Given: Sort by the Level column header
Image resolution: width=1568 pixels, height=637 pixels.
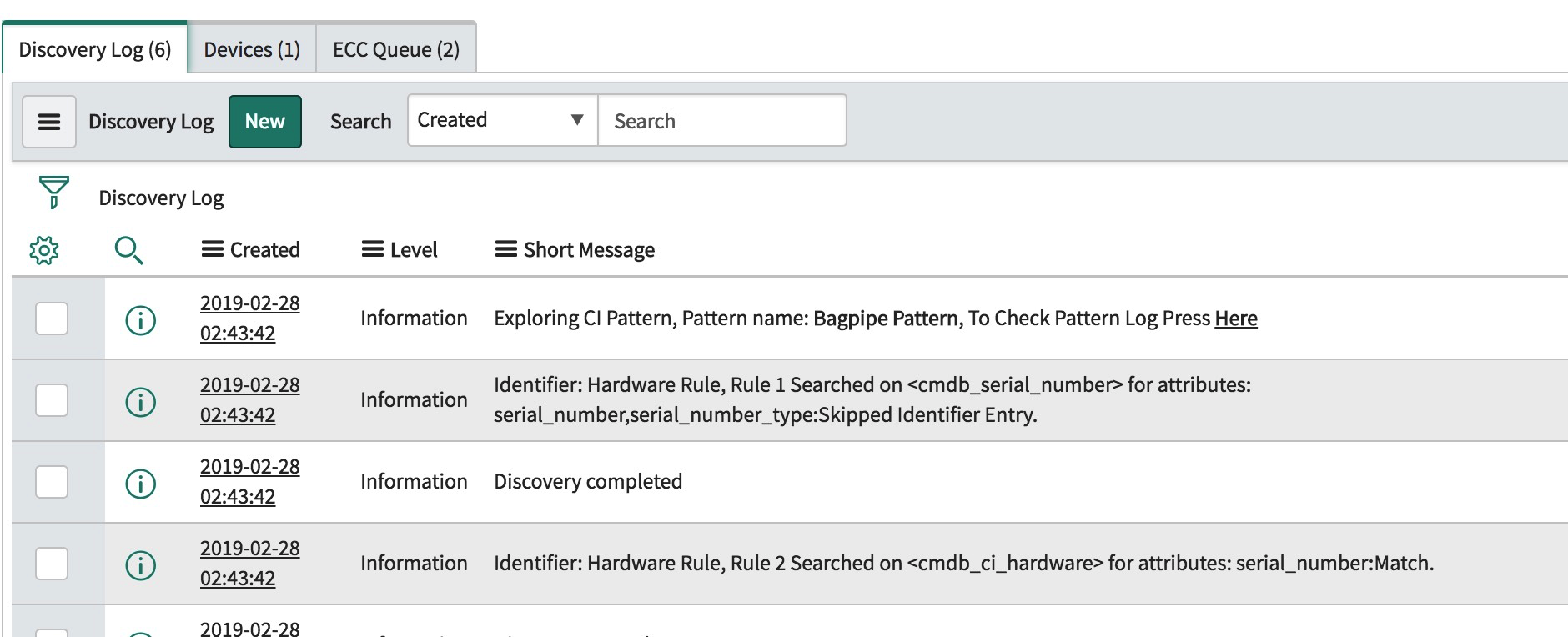Looking at the screenshot, I should 414,249.
